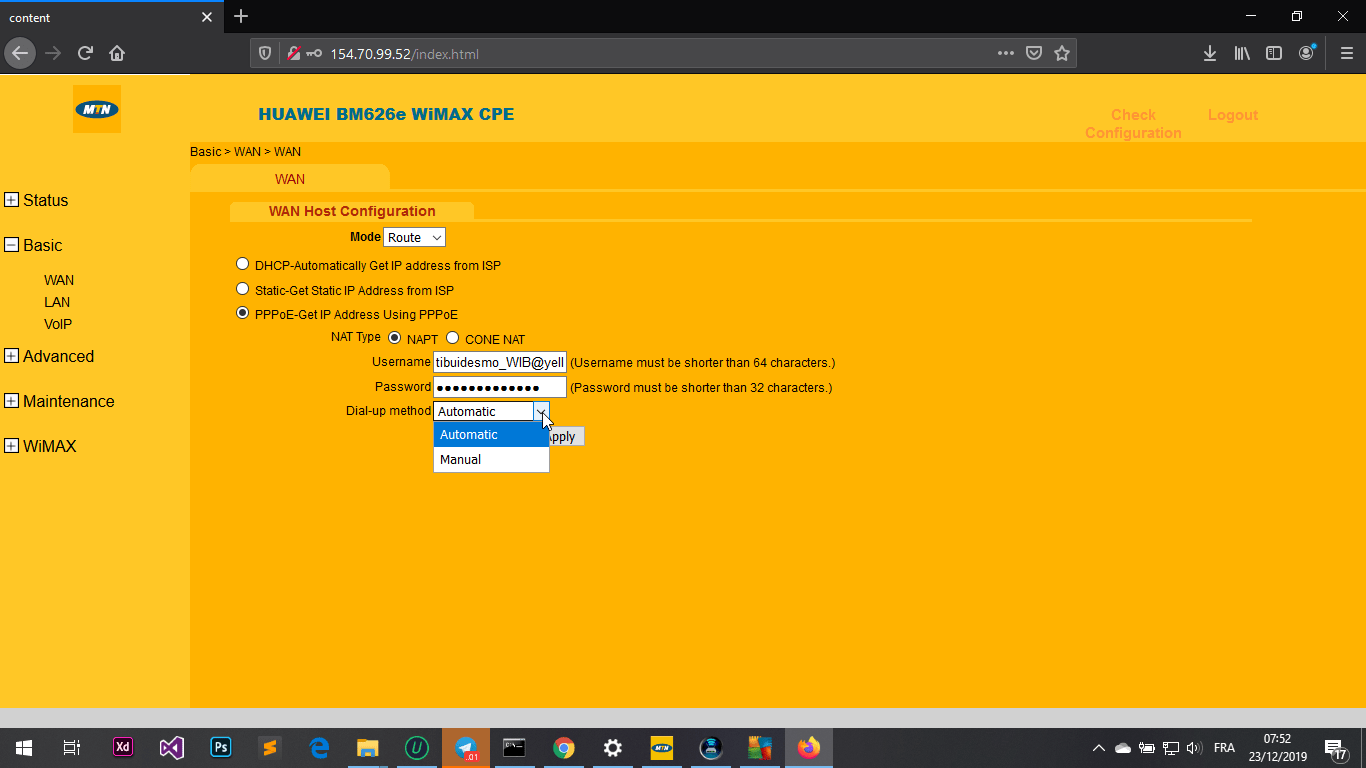The image size is (1366, 768).
Task: Show hidden system tray icons chevron
Action: click(x=1098, y=747)
